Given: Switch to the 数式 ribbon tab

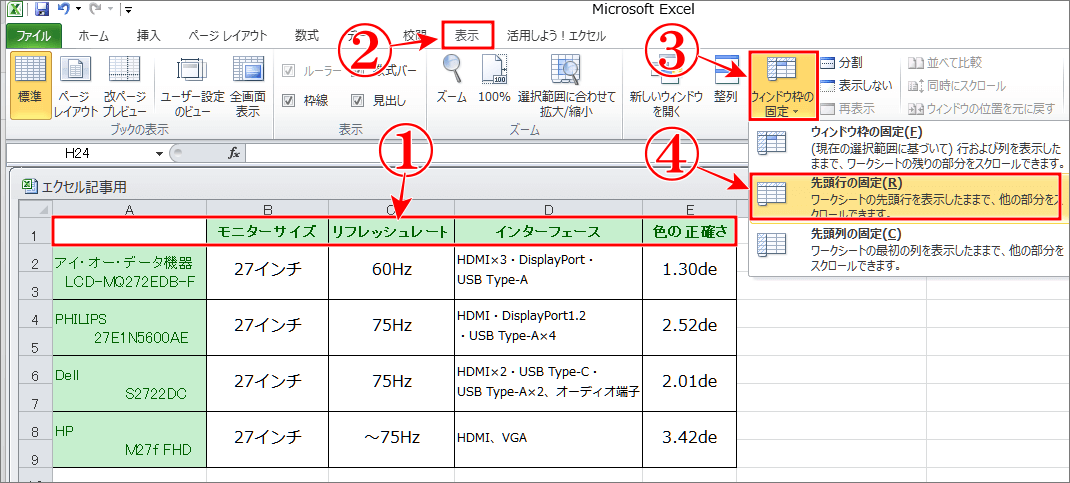Looking at the screenshot, I should 306,36.
